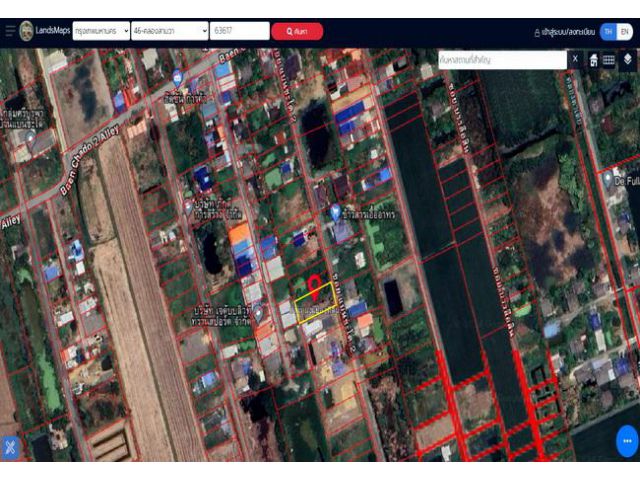640x480 pixels.
Task: Click the De Fulll place marker
Action: tap(607, 178)
